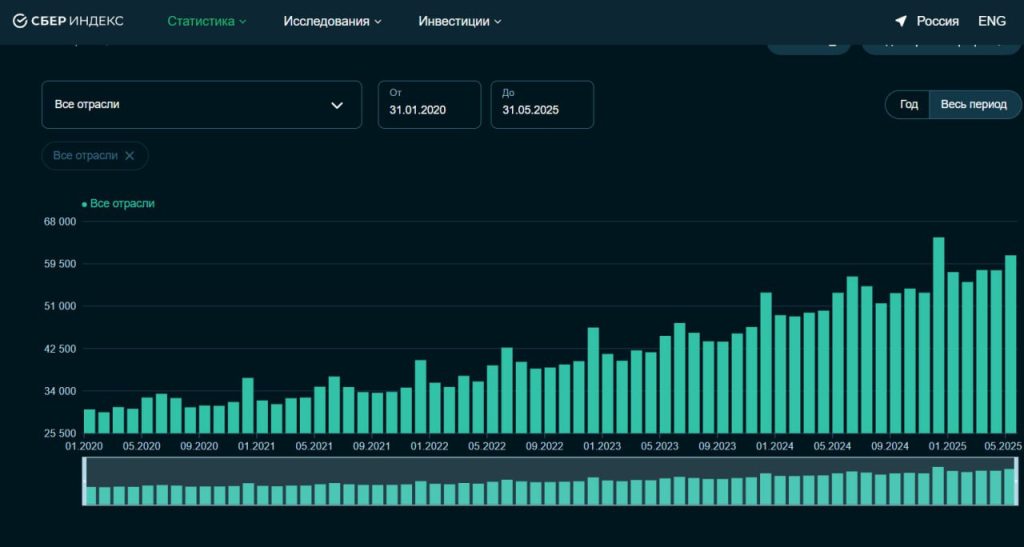This screenshot has height=547, width=1024.
Task: Click the От start date field
Action: [429, 105]
